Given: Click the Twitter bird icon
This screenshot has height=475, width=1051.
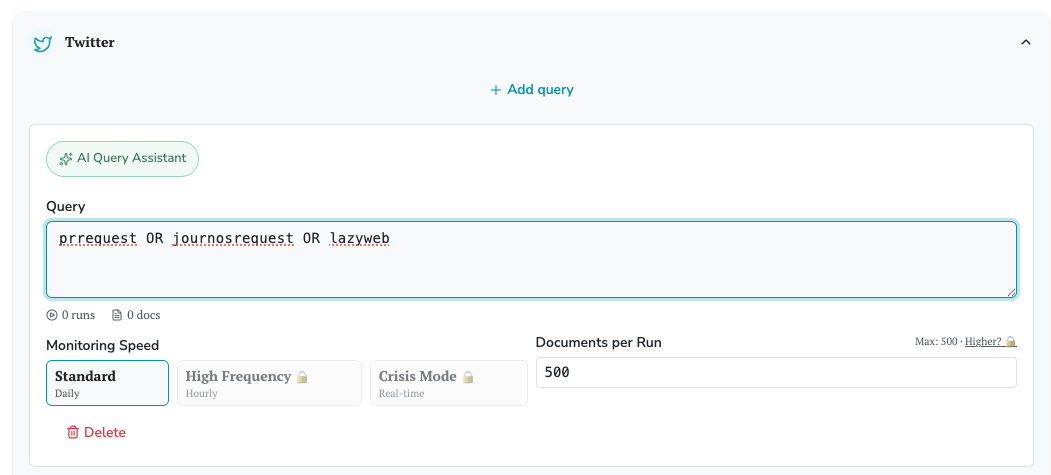Looking at the screenshot, I should [x=42, y=43].
